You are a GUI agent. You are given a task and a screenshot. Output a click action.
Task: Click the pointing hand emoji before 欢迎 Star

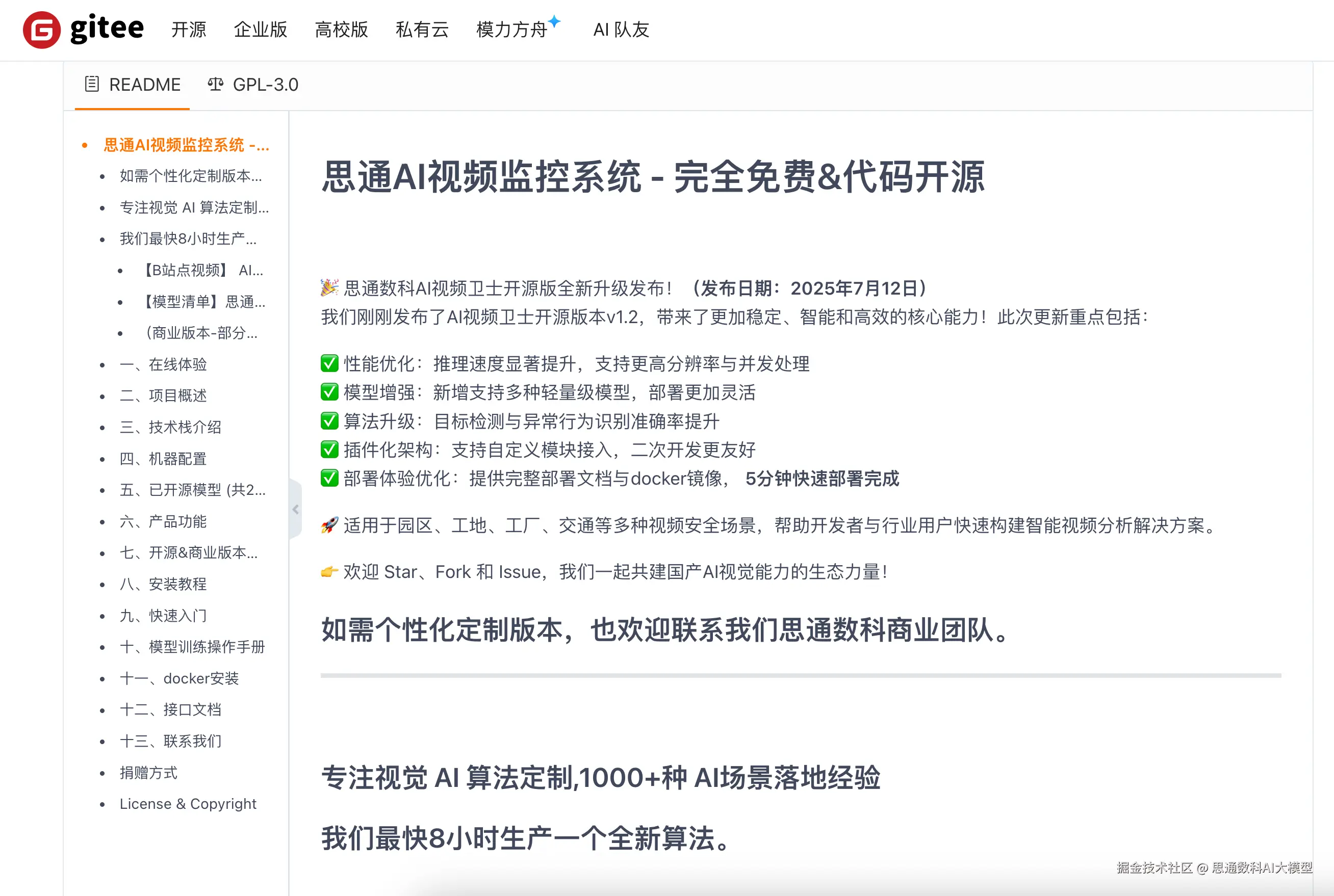tap(329, 571)
